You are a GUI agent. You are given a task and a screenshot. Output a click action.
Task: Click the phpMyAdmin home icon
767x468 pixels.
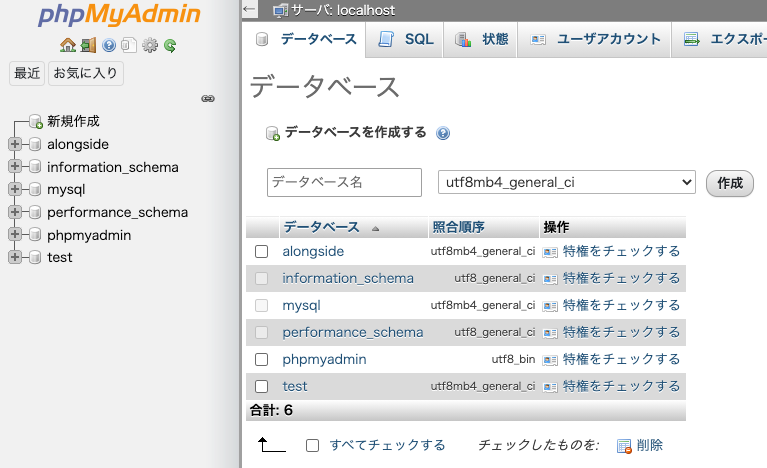(68, 45)
